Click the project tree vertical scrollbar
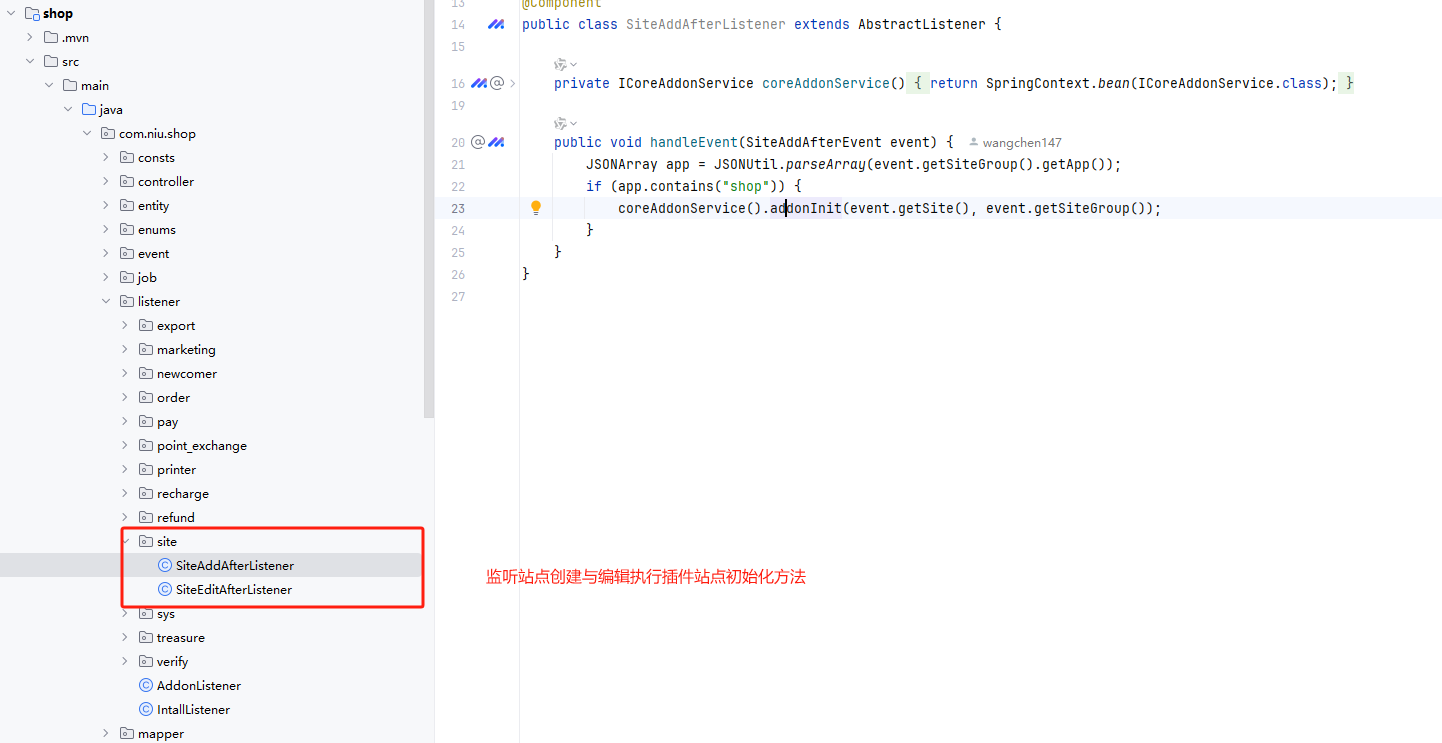The image size is (1442, 743). (x=429, y=200)
